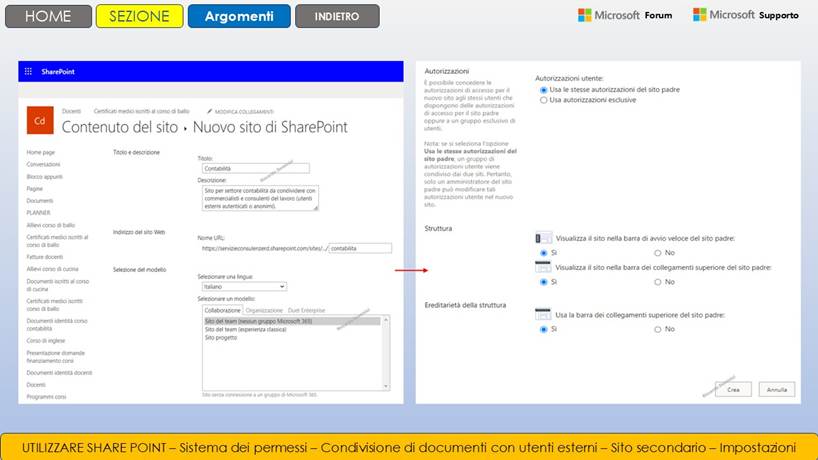Screen dimensions: 818x460
Task: Select Sito del team (esperienza classica) template
Action: (246, 330)
